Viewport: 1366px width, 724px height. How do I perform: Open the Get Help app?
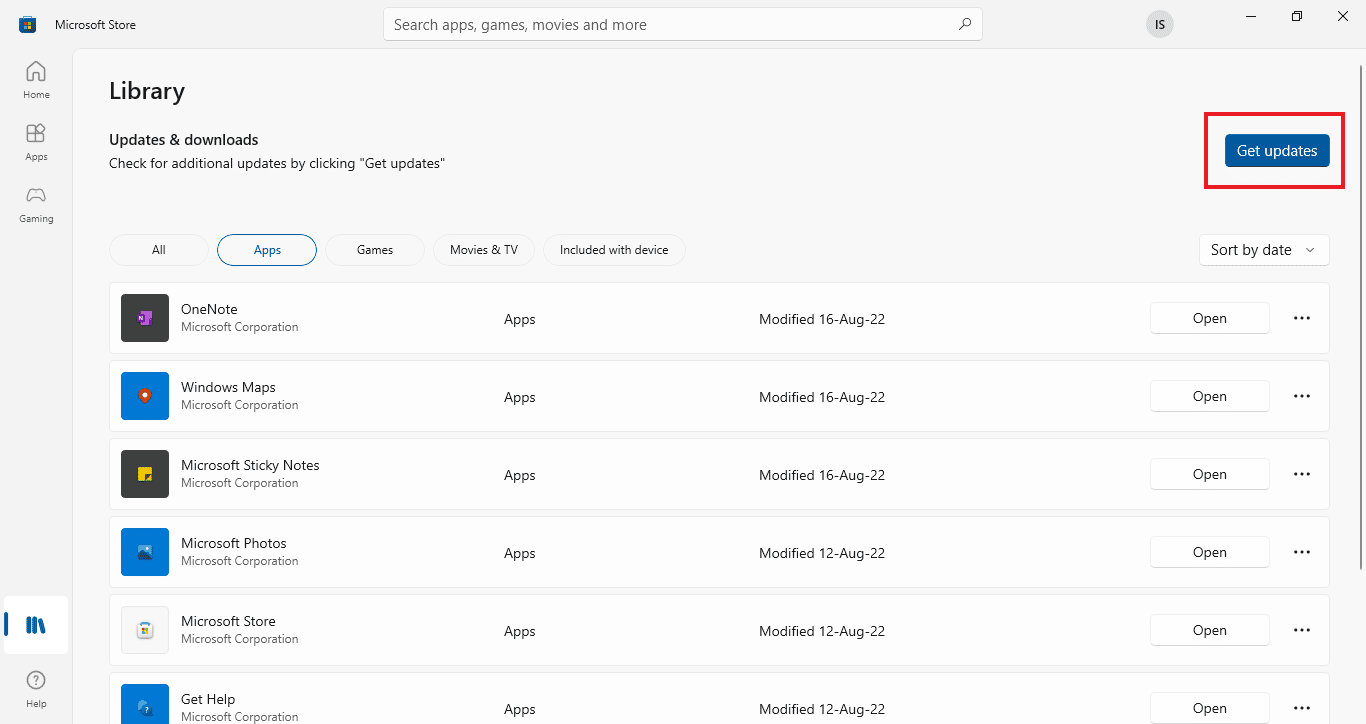pyautogui.click(x=1209, y=707)
